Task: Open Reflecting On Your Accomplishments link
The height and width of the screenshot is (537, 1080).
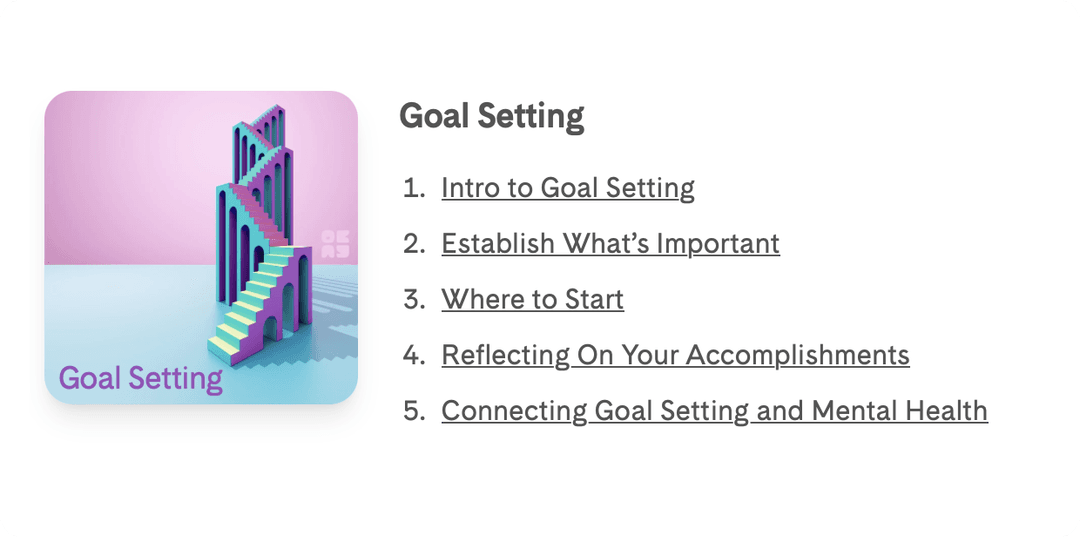Action: pyautogui.click(x=675, y=355)
